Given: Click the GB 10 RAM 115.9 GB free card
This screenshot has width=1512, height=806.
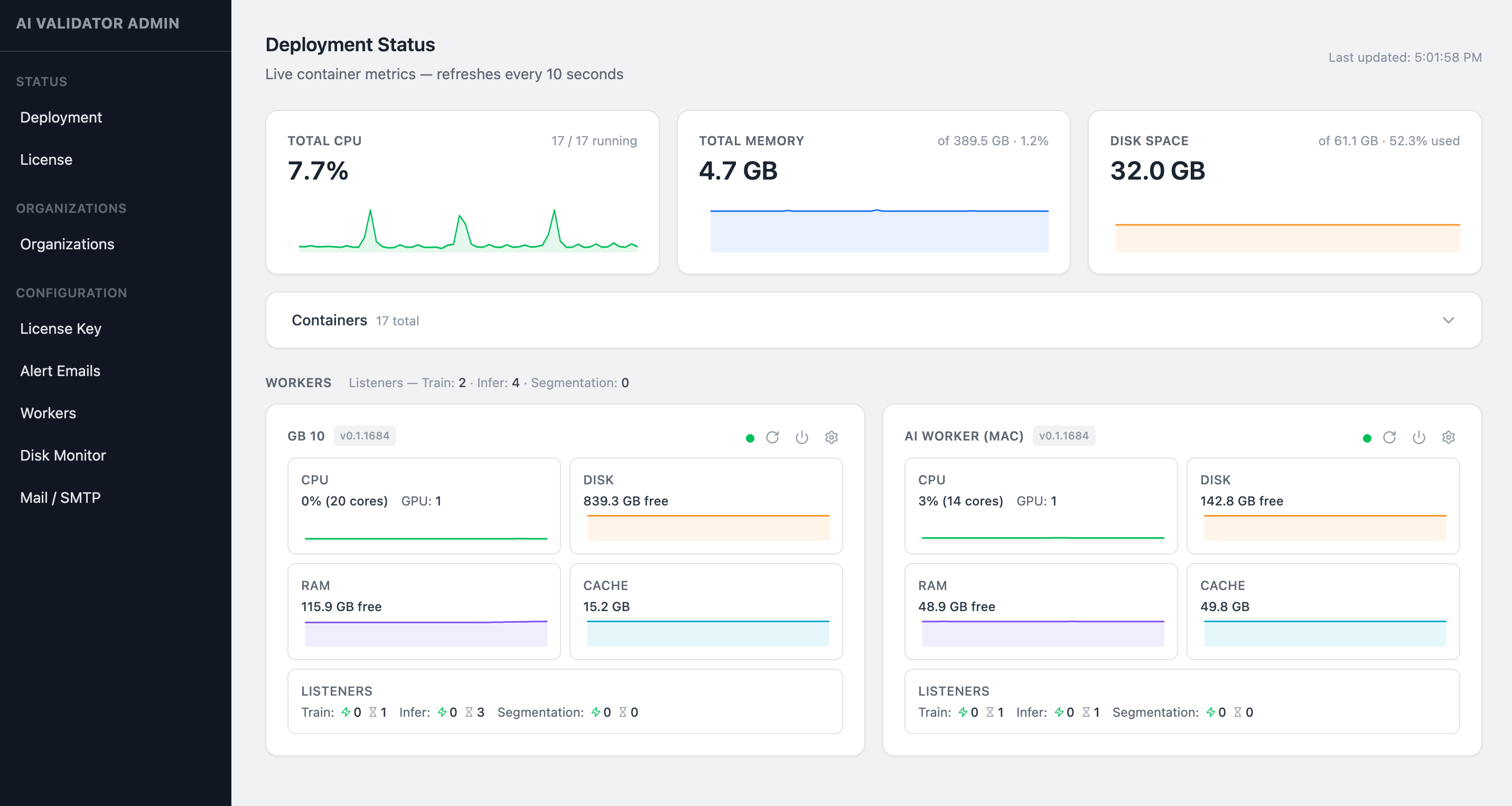Looking at the screenshot, I should 424,611.
